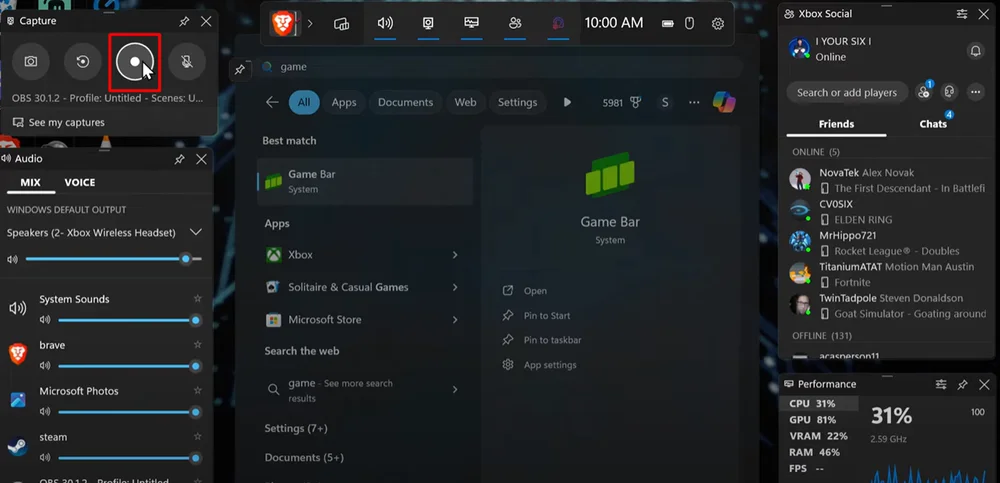1000x483 pixels.
Task: Open Game Bar settings gear icon
Action: point(717,23)
